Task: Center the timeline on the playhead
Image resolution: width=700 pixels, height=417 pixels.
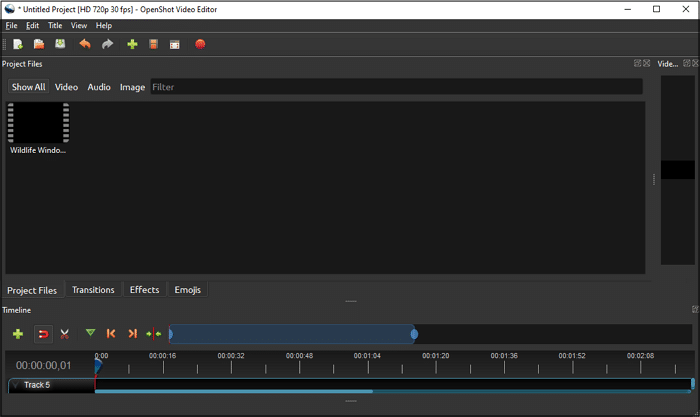Action: coord(154,334)
